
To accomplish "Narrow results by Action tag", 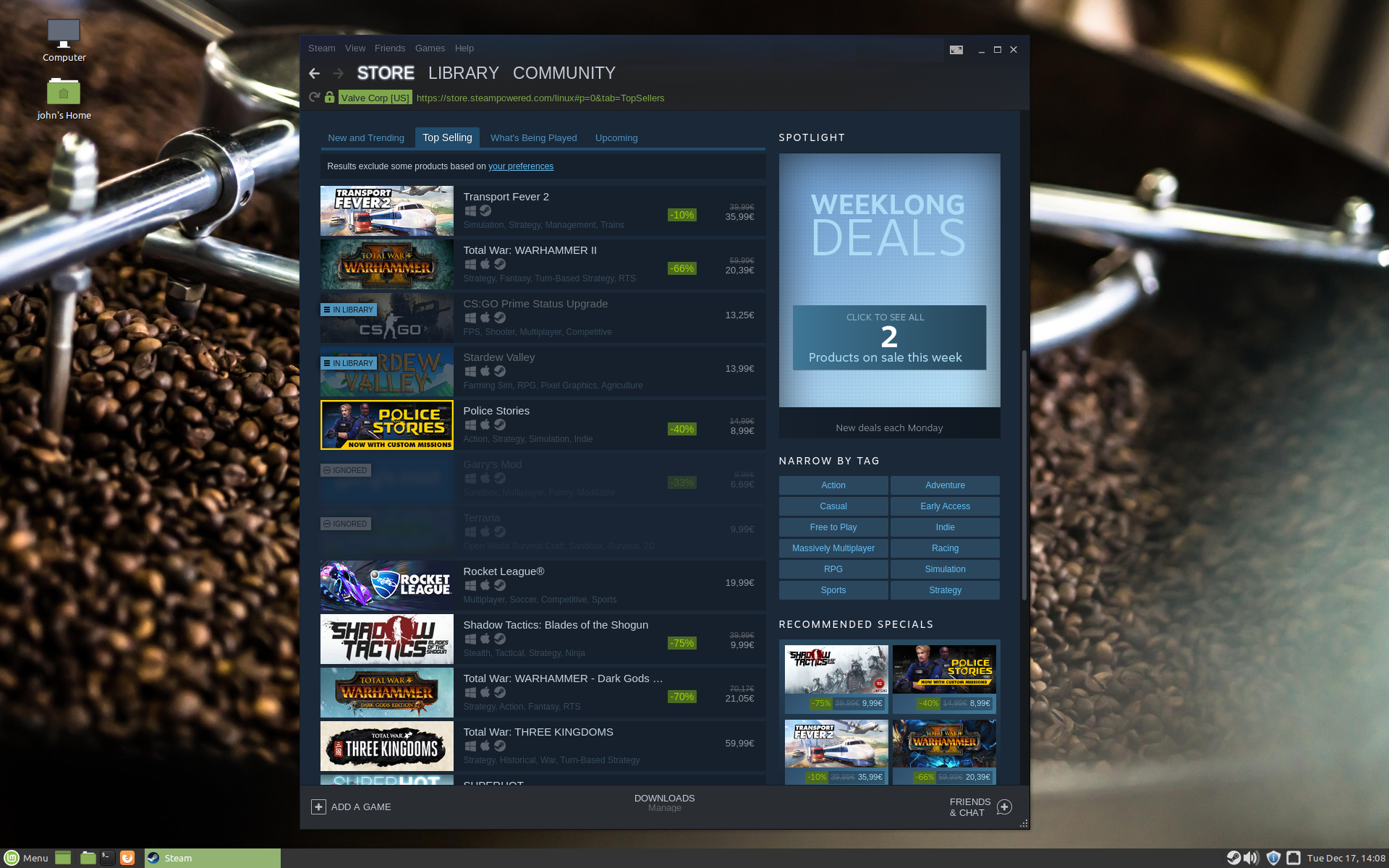I will click(x=833, y=485).
